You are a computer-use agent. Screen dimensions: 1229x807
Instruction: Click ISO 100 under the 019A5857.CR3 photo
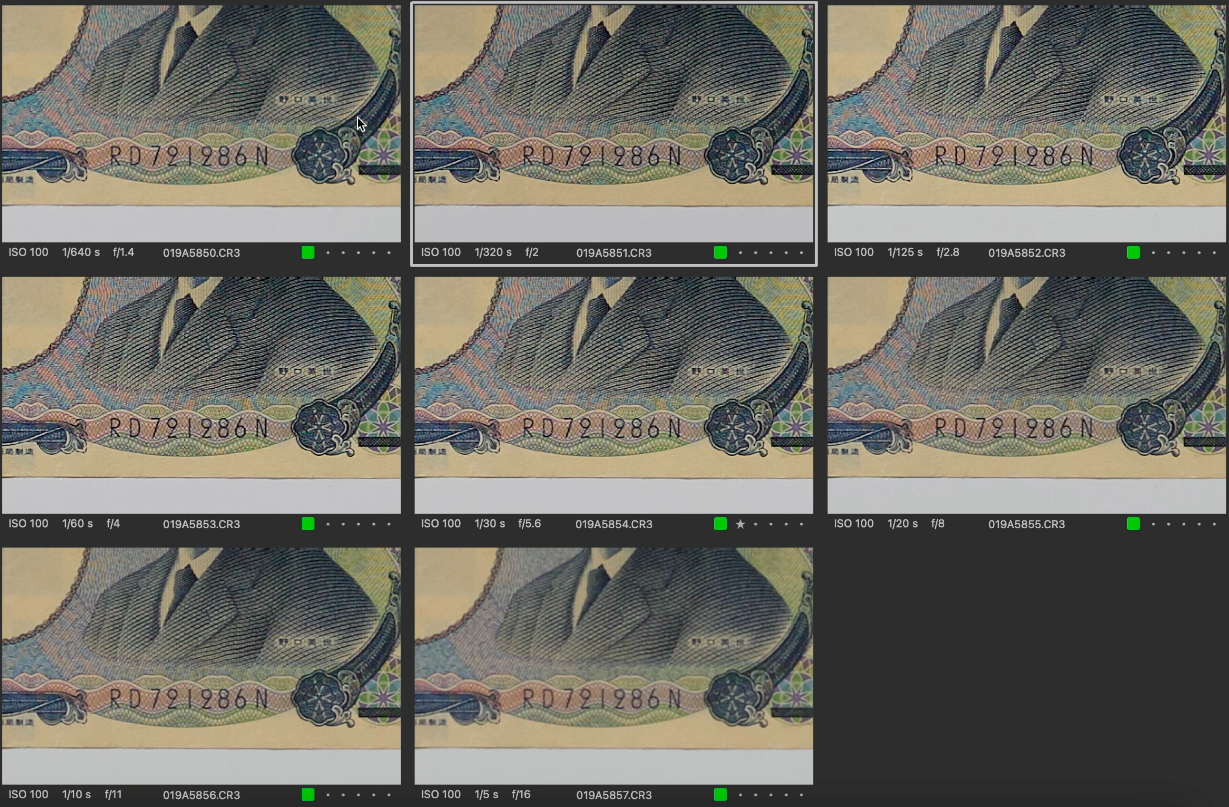point(441,794)
